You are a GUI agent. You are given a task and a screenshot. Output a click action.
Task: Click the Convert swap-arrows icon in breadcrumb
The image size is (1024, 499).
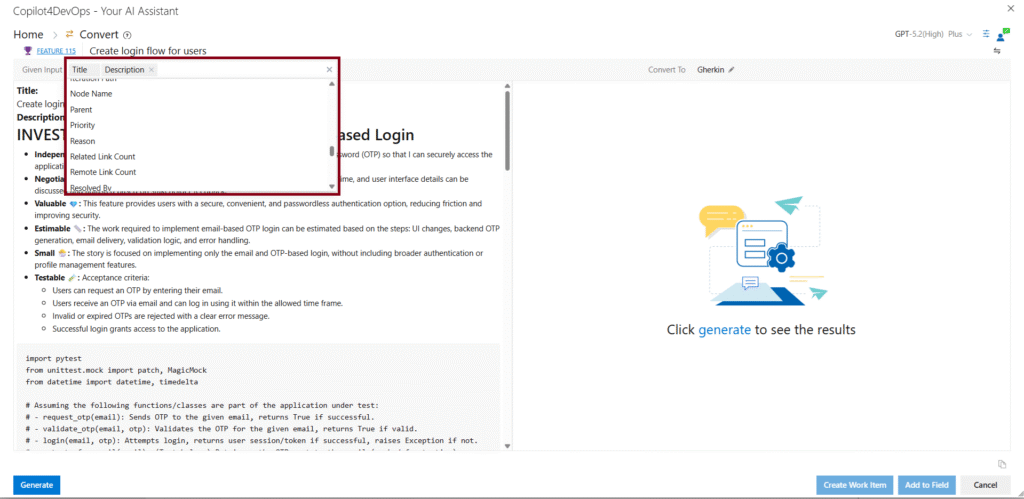click(69, 35)
